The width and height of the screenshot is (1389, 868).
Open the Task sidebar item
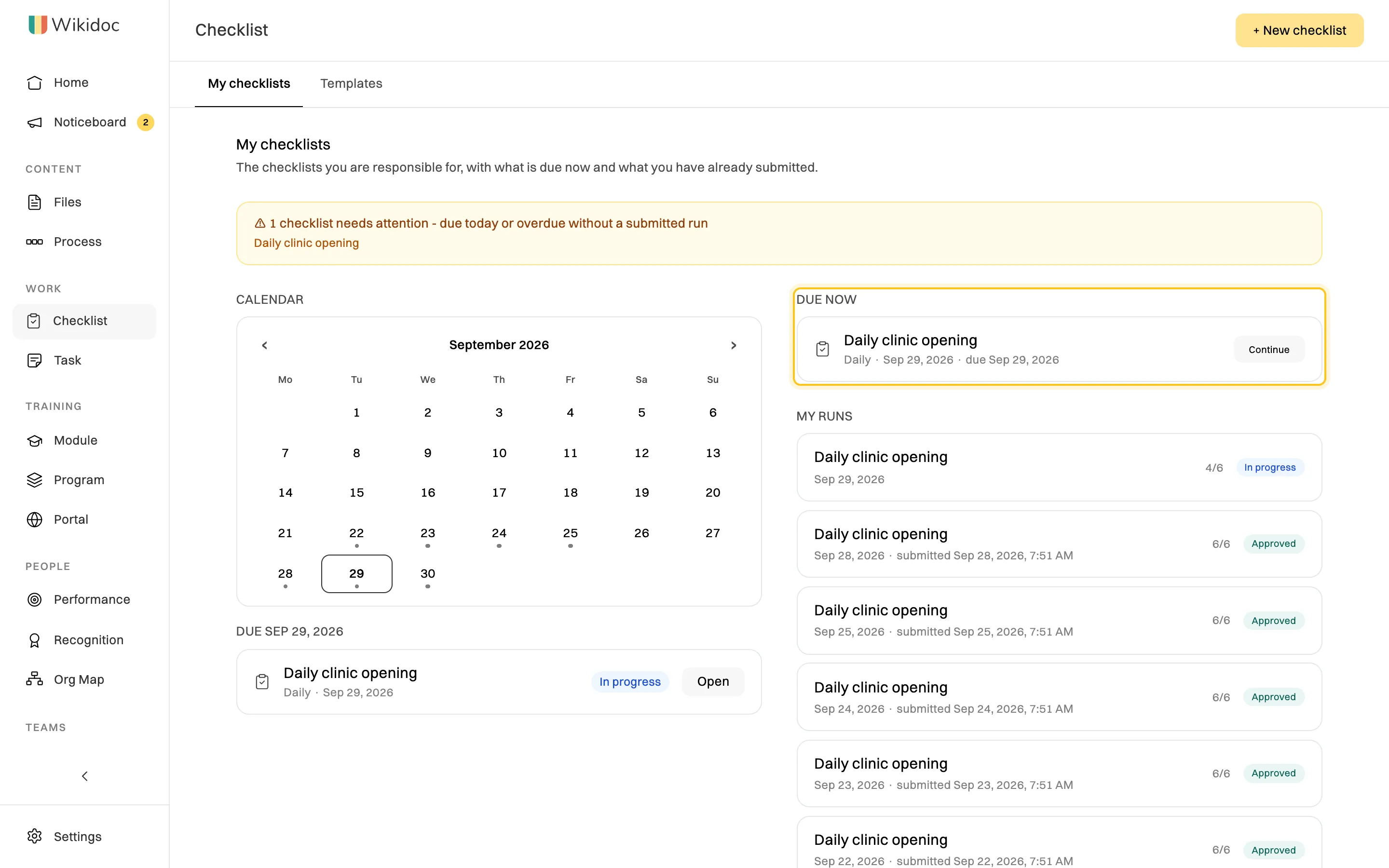[84, 361]
